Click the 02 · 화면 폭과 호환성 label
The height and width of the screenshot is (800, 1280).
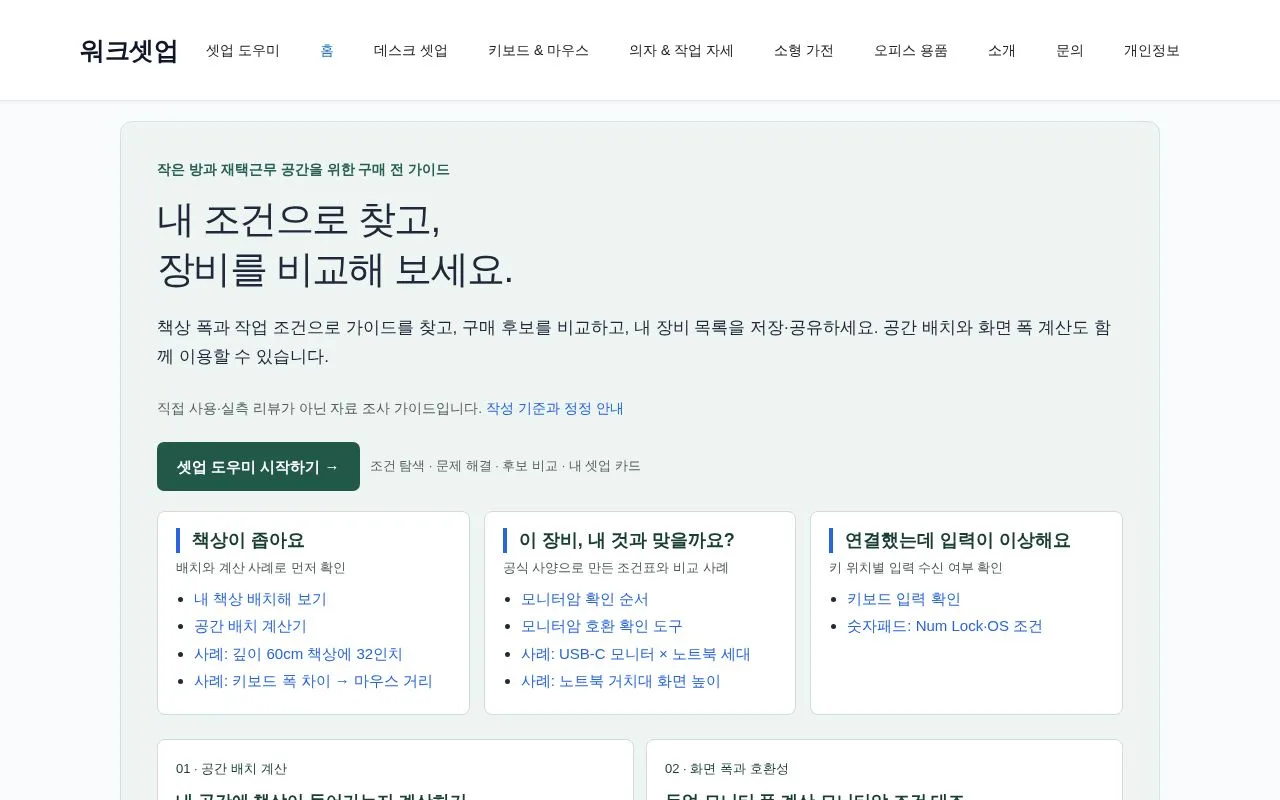727,769
